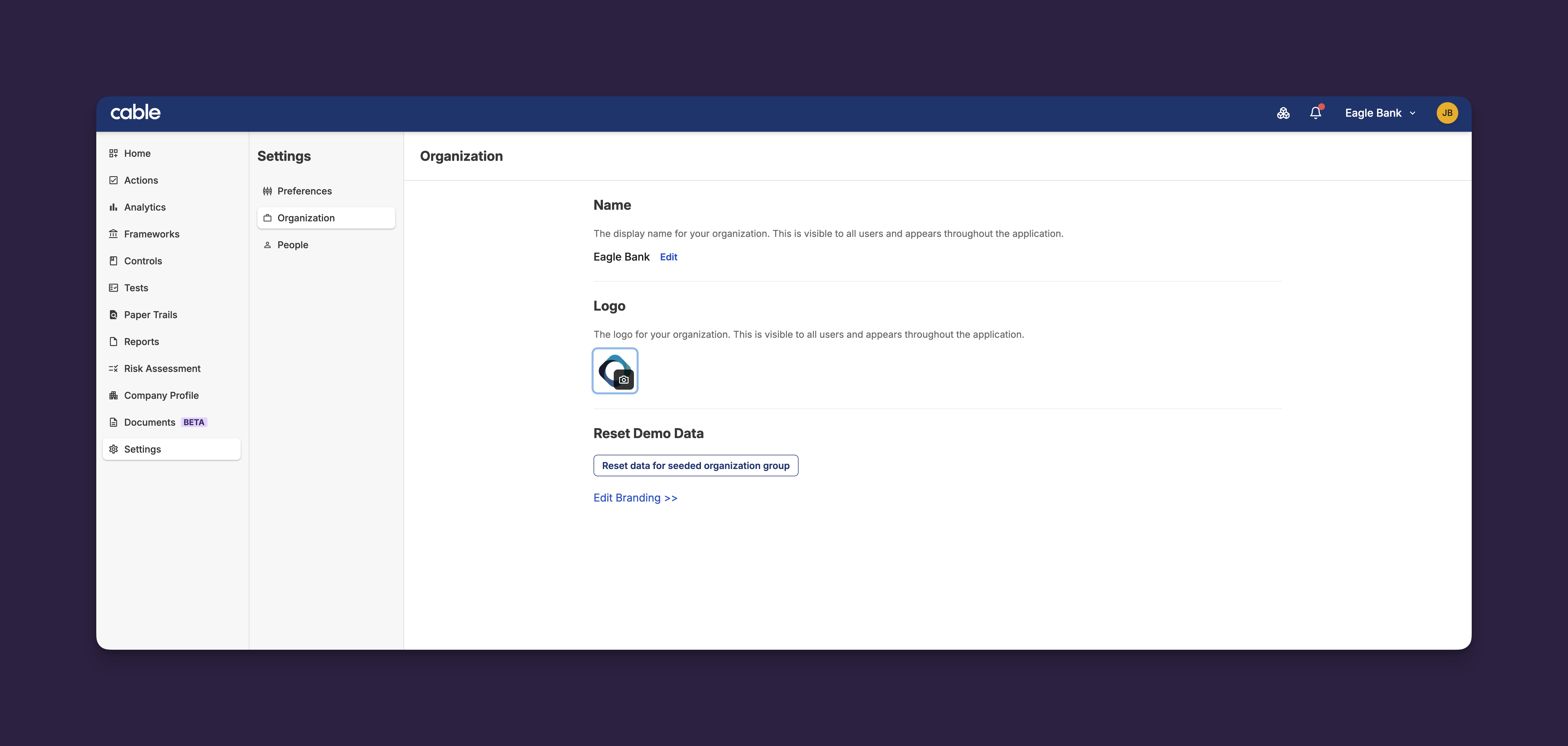Click the Tests checklist icon
Image resolution: width=1568 pixels, height=746 pixels.
pyautogui.click(x=113, y=288)
